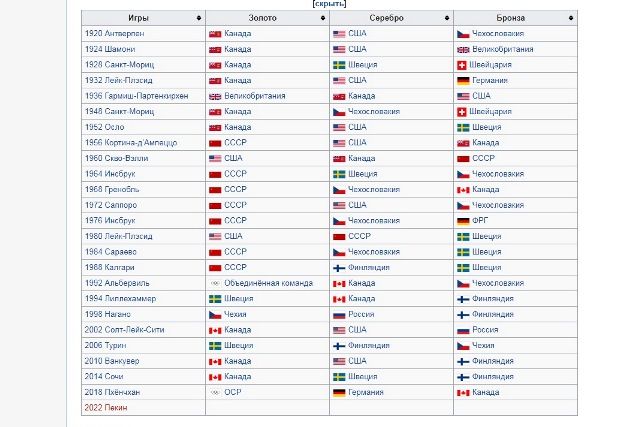Click the Sweden flag in the 2006 gold cell

pyautogui.click(x=215, y=345)
